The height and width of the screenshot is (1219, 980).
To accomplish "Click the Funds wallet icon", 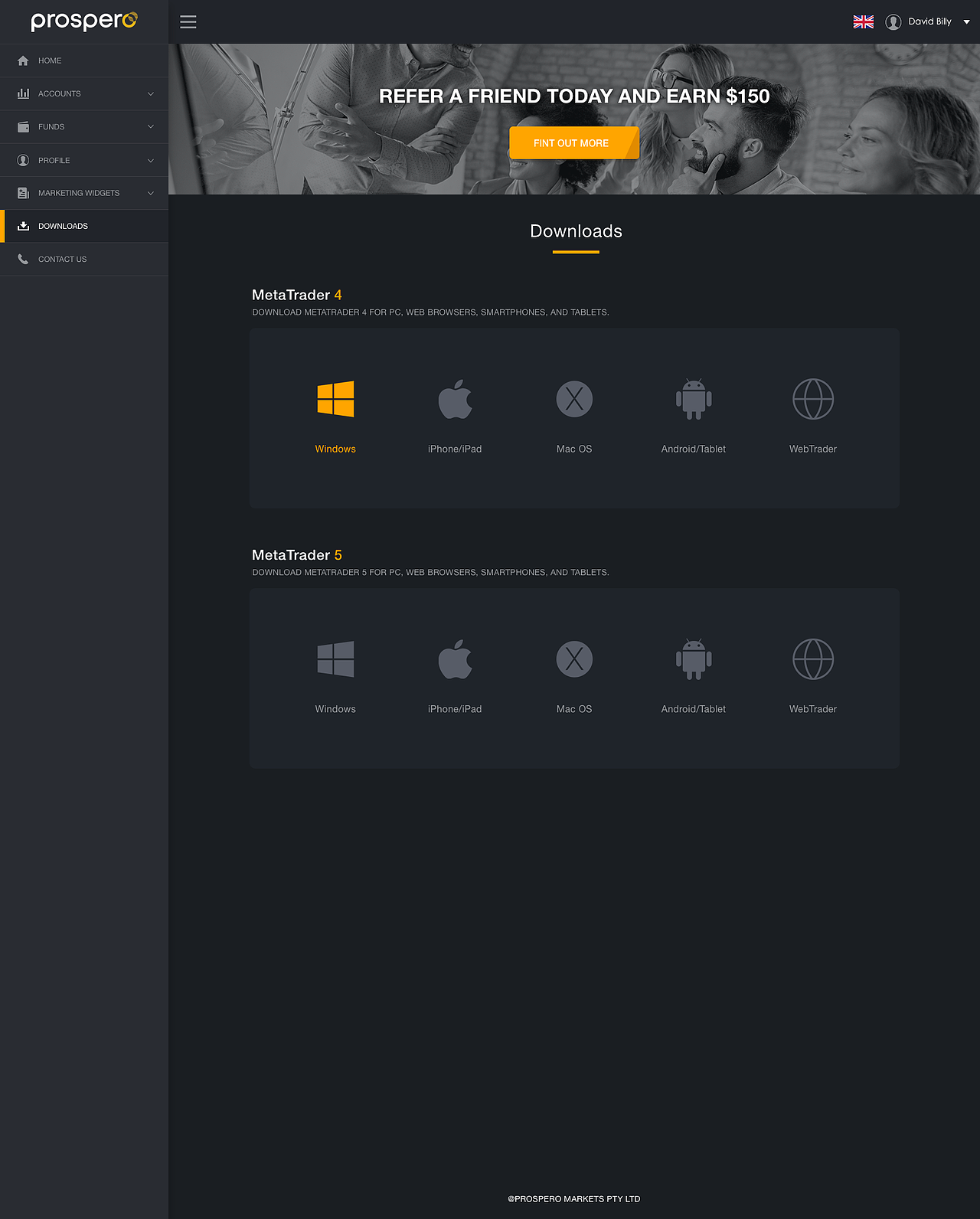I will coord(23,126).
